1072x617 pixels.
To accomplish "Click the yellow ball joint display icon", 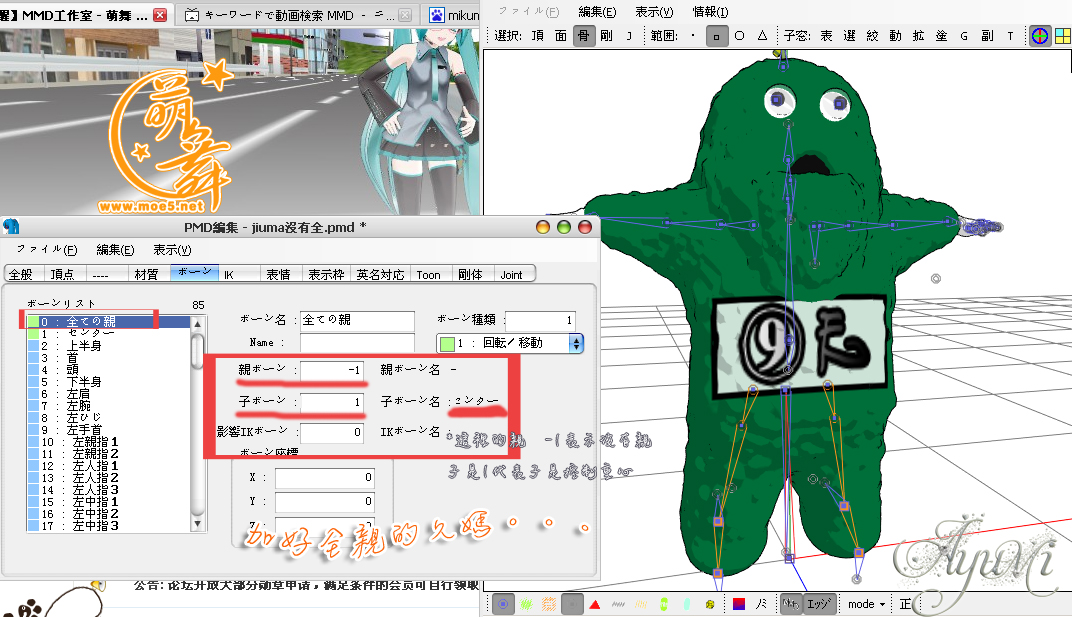I will (x=710, y=604).
